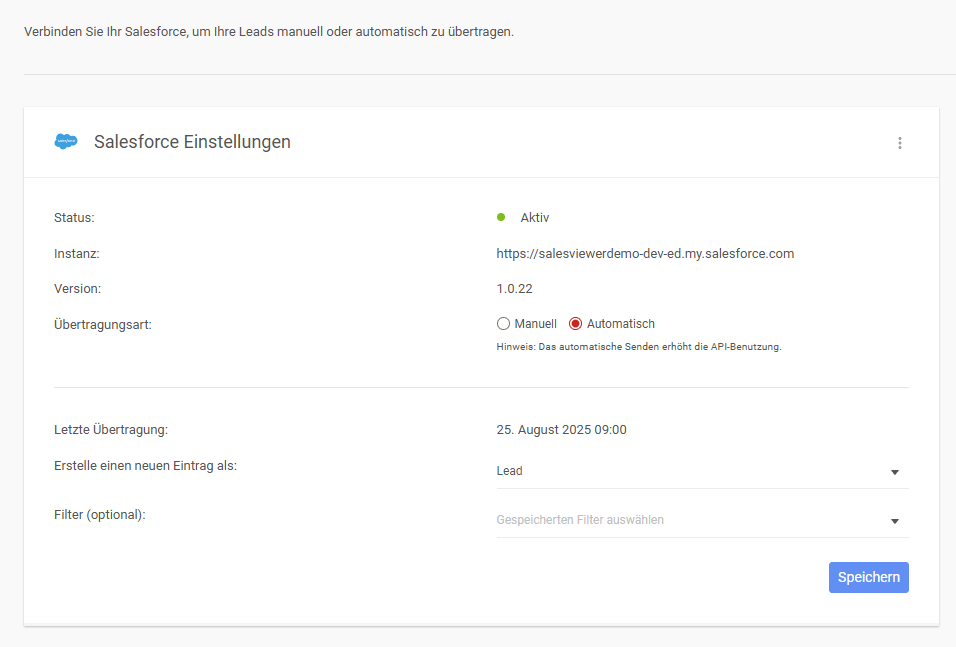Image resolution: width=956 pixels, height=647 pixels.
Task: Open the entry type field showing Lead
Action: click(x=702, y=471)
